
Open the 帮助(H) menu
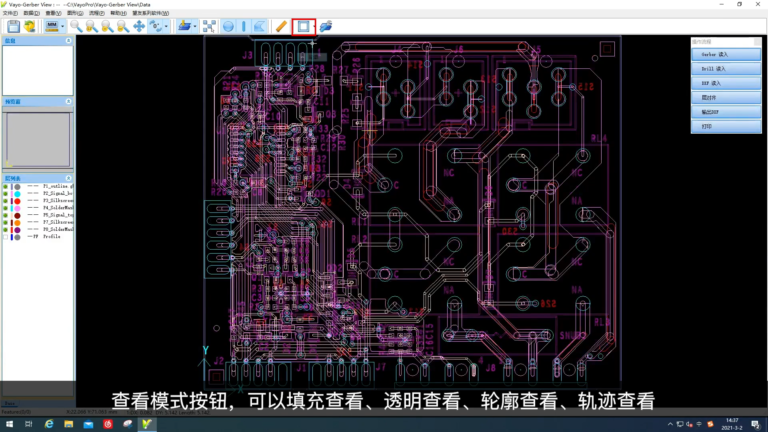pyautogui.click(x=118, y=13)
